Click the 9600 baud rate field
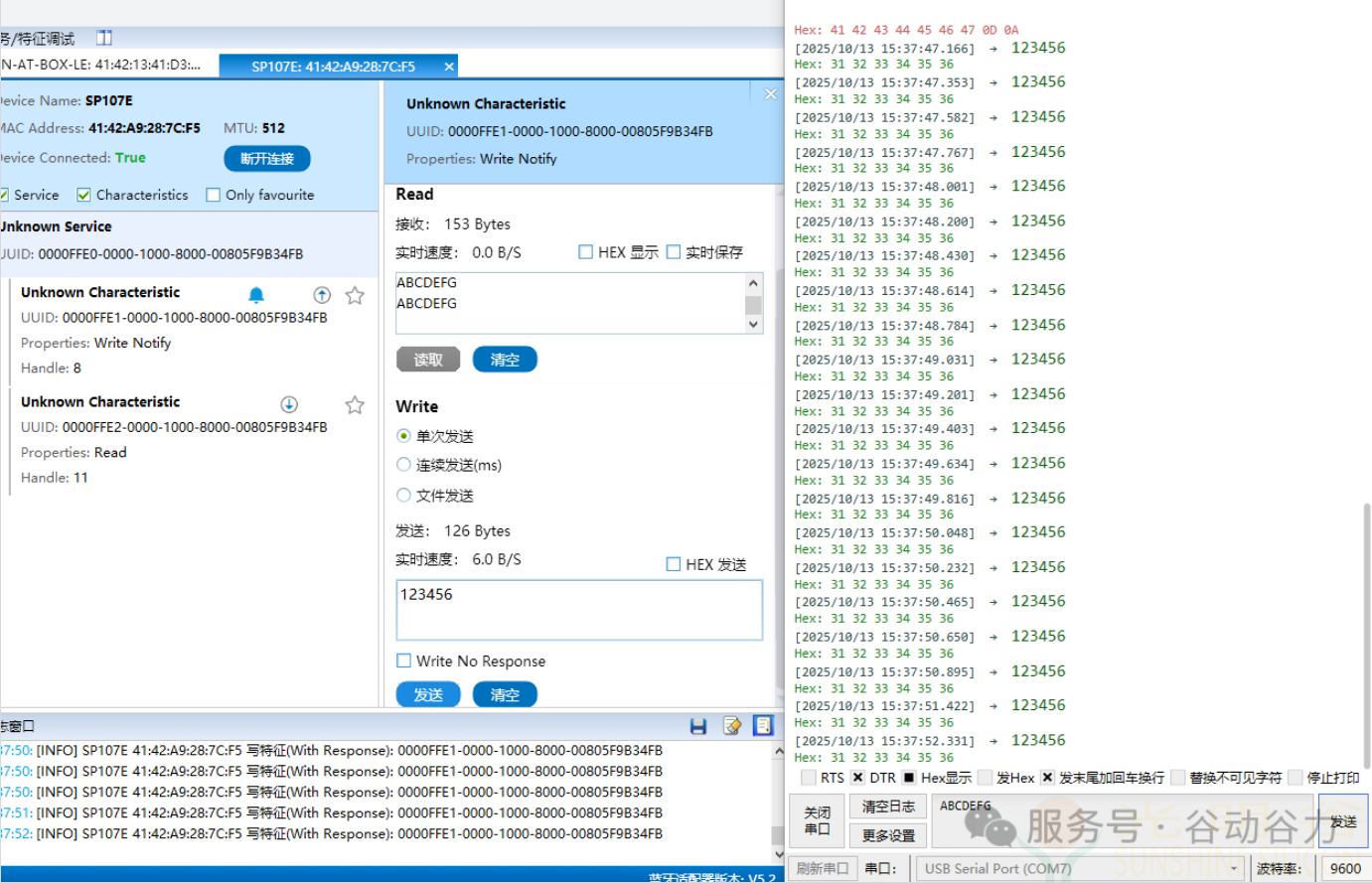This screenshot has width=1372, height=883. tap(1345, 868)
